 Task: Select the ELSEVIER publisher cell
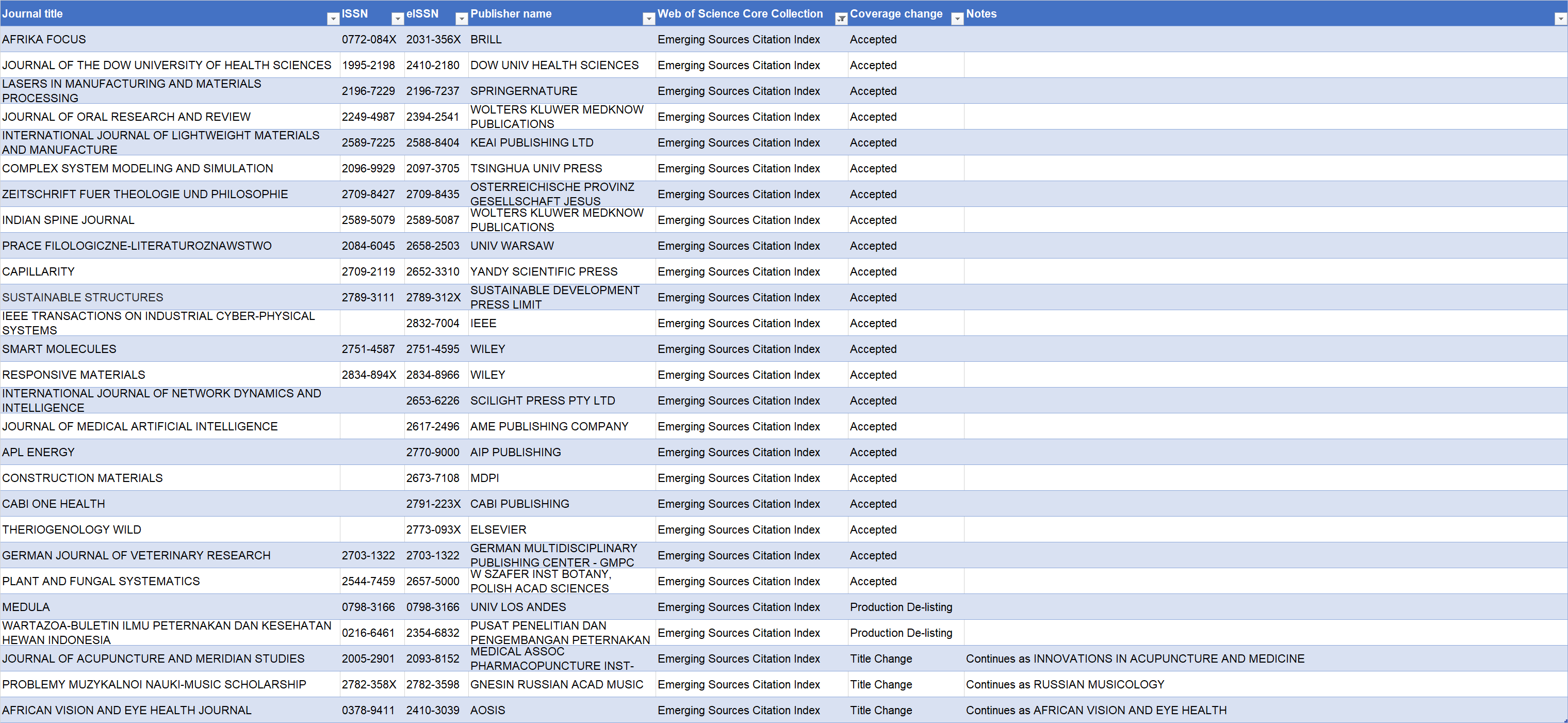click(x=562, y=529)
